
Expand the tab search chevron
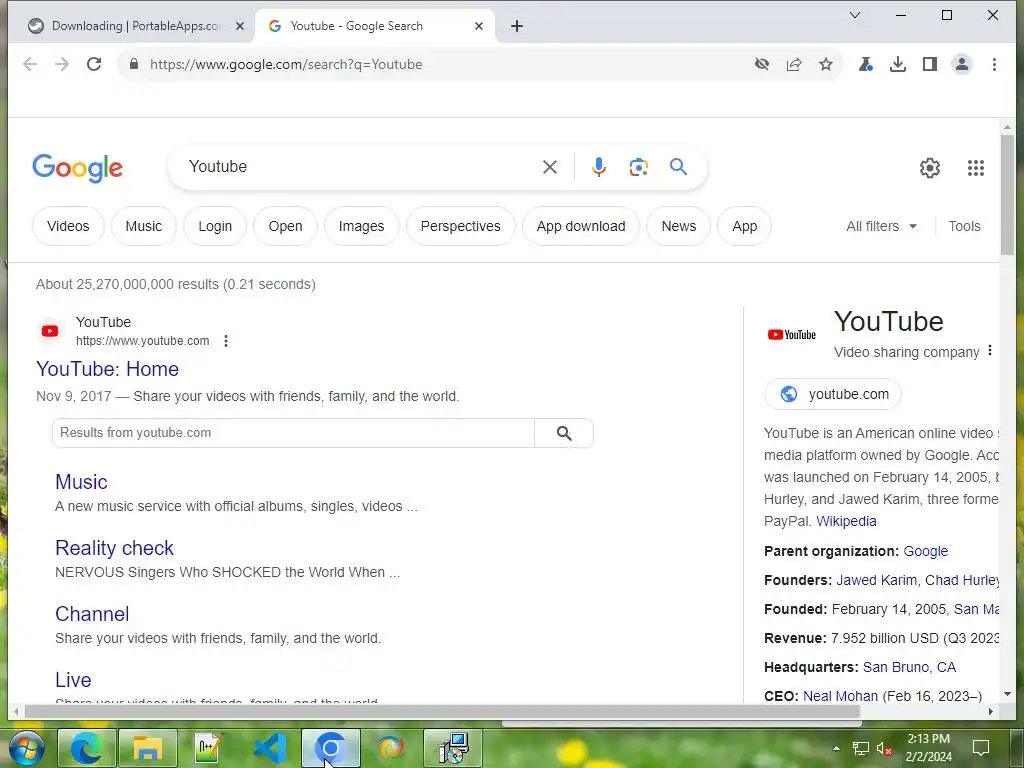[855, 15]
